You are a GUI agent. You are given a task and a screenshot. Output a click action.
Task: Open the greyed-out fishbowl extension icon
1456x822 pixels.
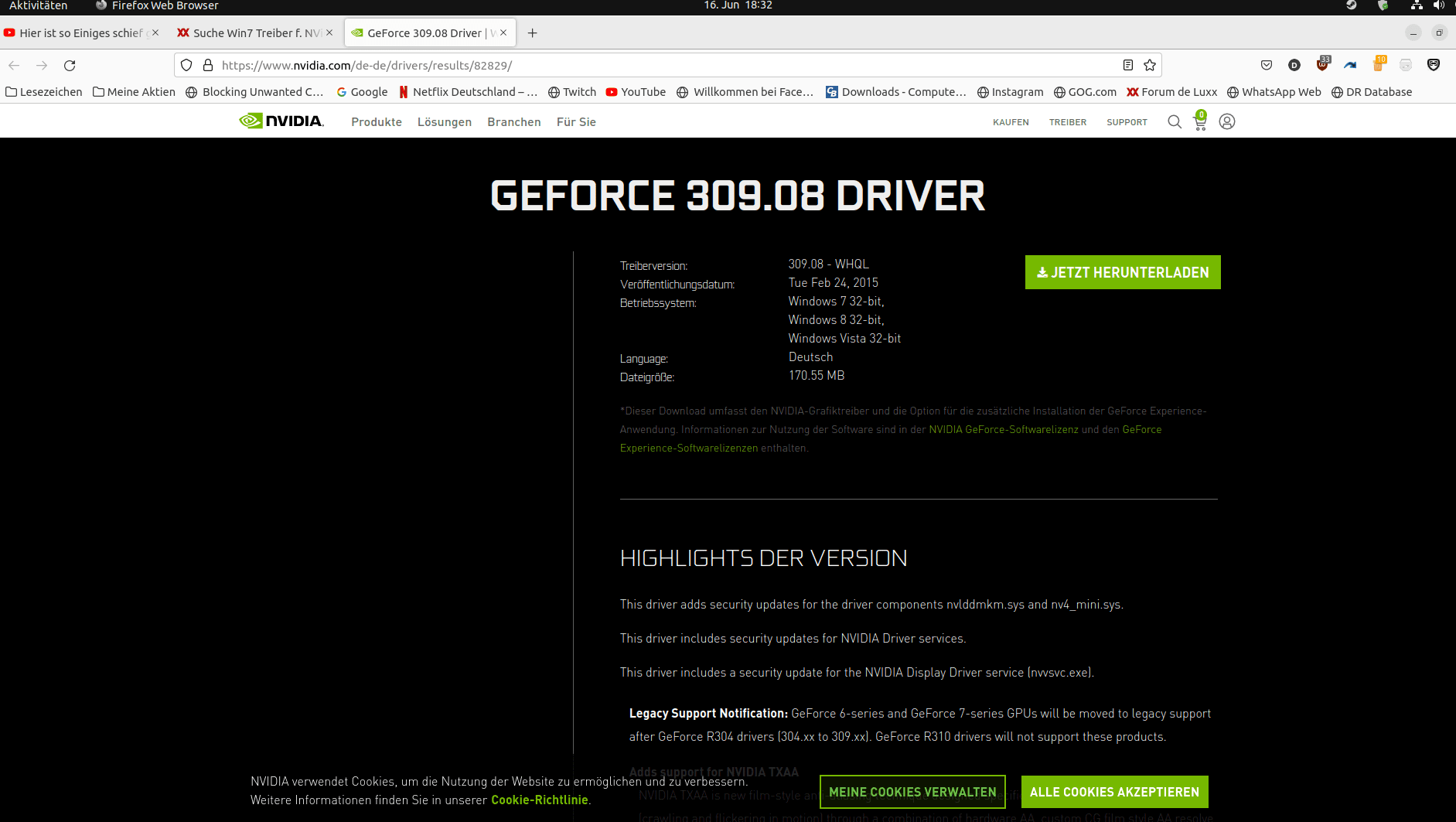[x=1406, y=66]
